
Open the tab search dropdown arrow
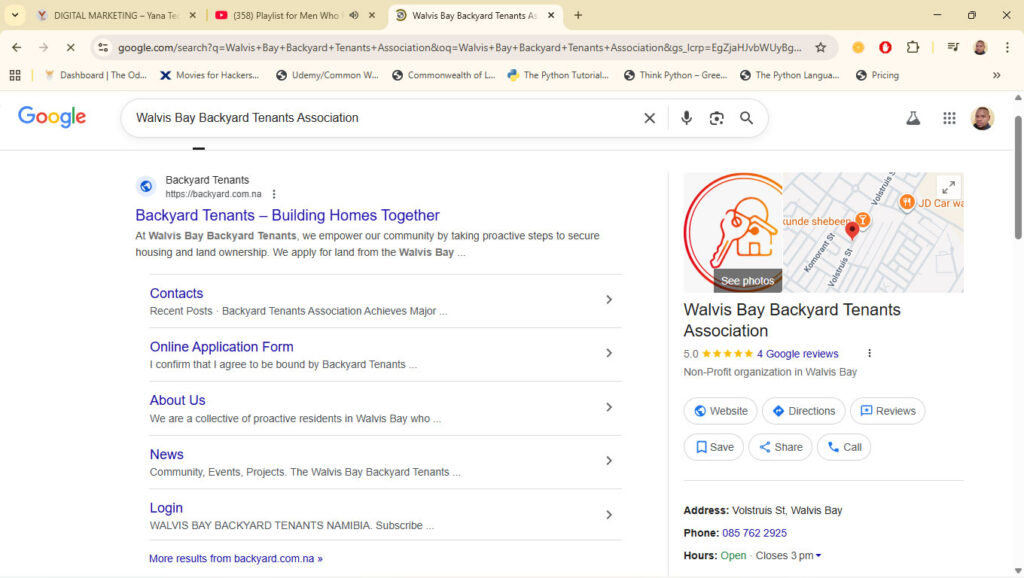click(x=14, y=15)
